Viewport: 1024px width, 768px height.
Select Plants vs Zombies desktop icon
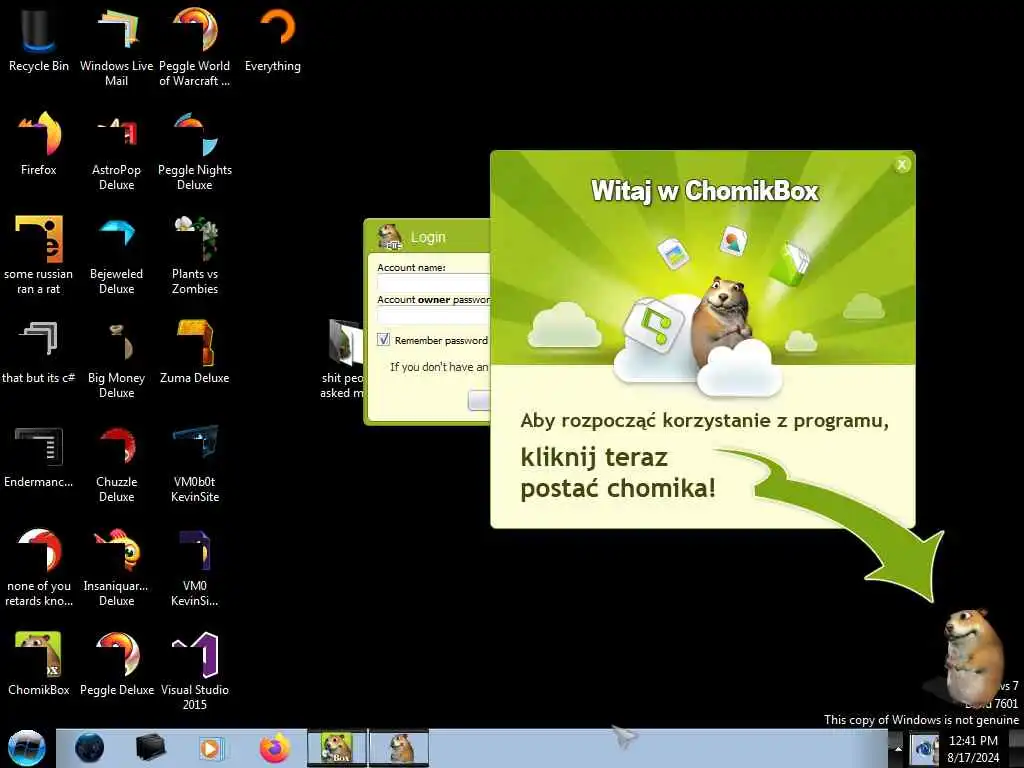pyautogui.click(x=195, y=255)
